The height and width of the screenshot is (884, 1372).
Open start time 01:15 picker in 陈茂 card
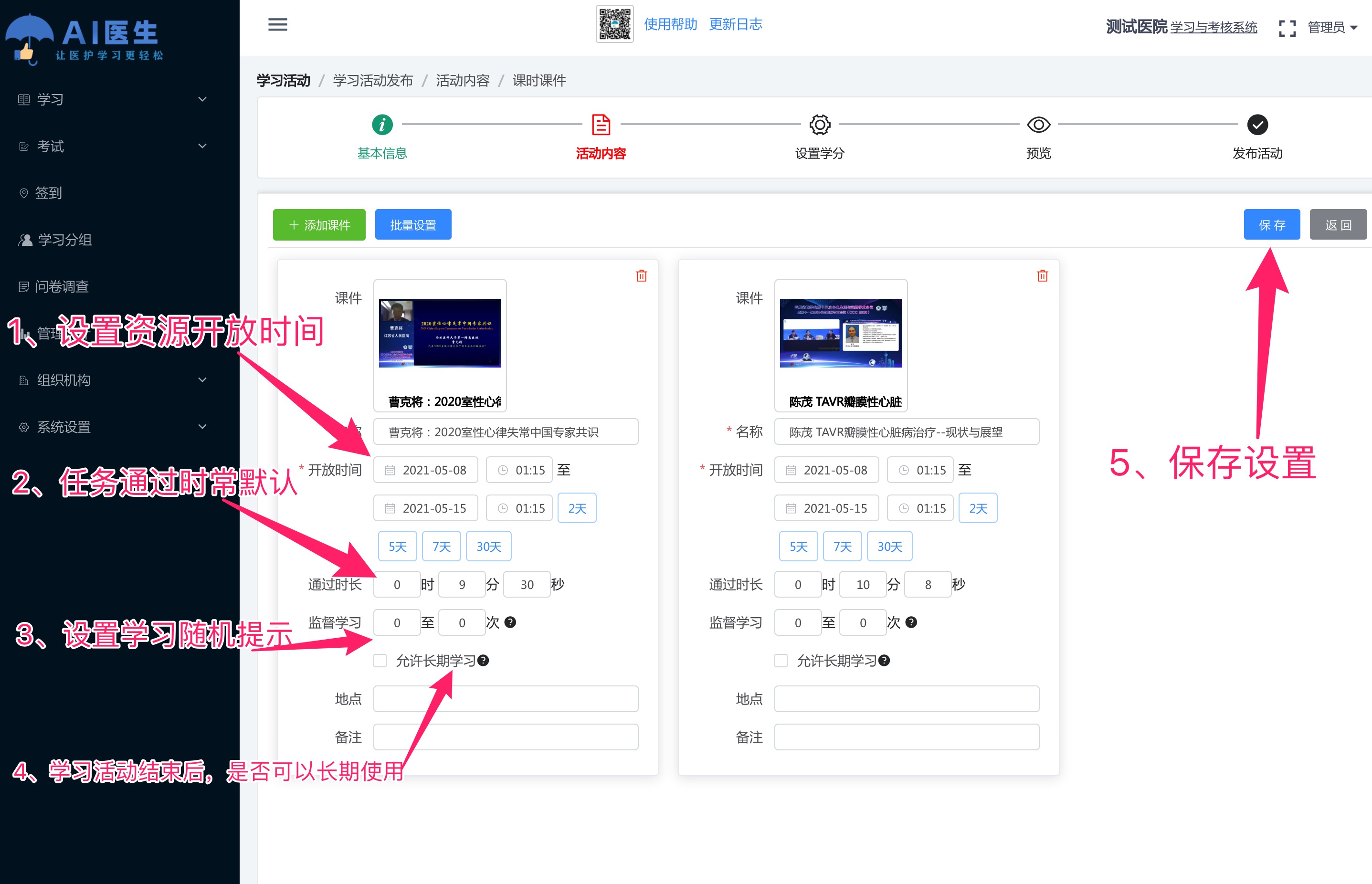tap(920, 470)
